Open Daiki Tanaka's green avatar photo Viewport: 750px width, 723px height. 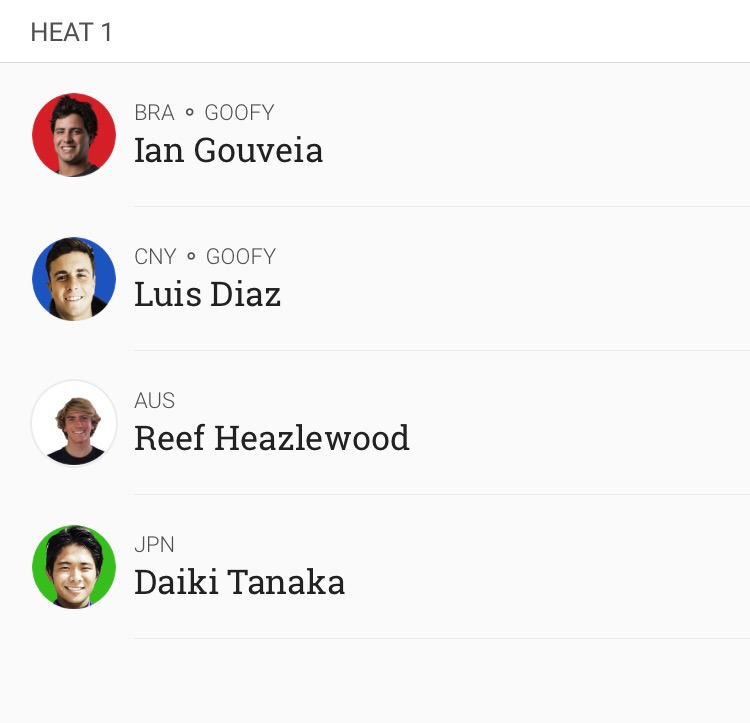pyautogui.click(x=74, y=567)
